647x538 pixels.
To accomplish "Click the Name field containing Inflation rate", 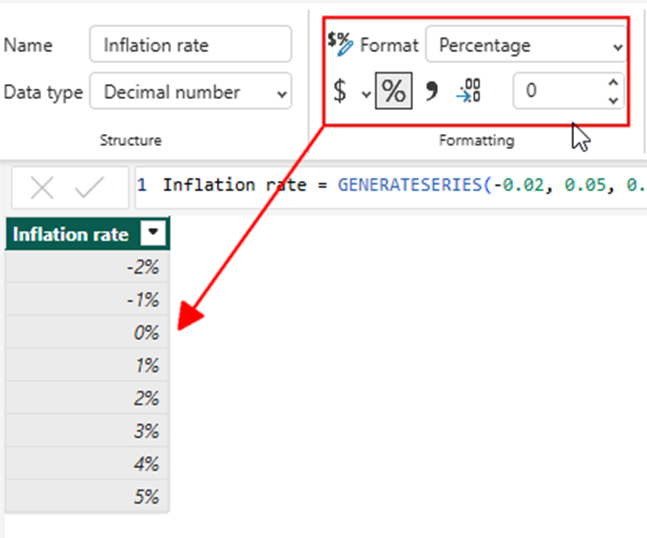I will coord(191,45).
